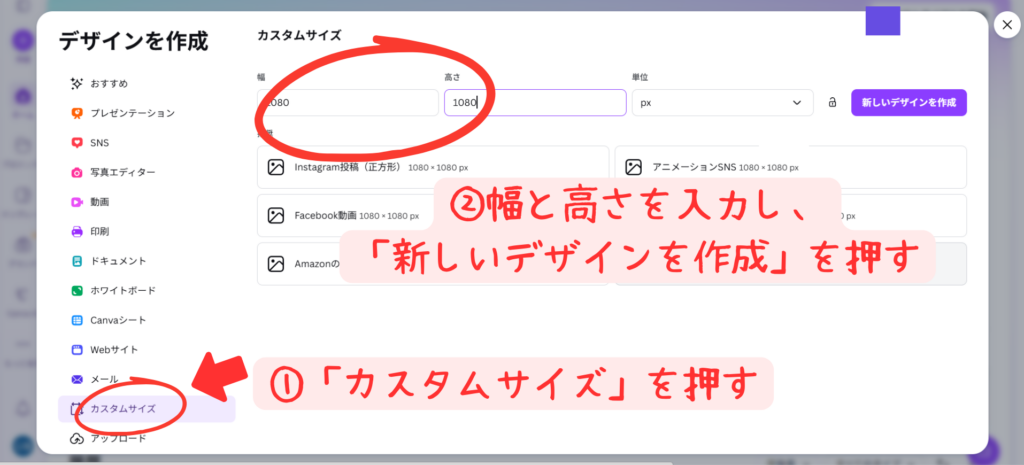The height and width of the screenshot is (465, 1024).
Task: Click the 新しいデザインを作成 button
Action: pos(908,103)
